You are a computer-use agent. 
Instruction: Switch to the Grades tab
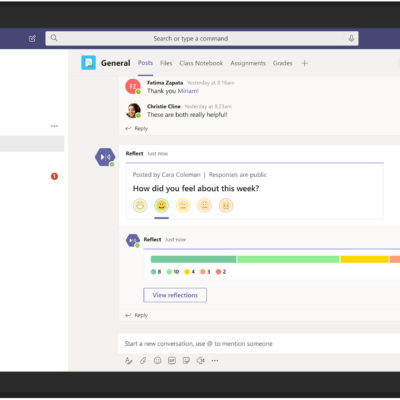pos(283,63)
